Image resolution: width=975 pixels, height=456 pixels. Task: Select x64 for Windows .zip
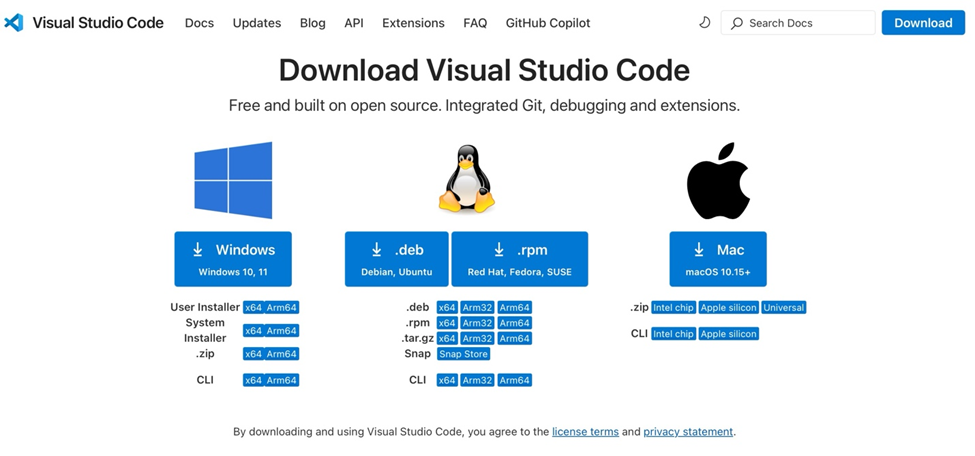pyautogui.click(x=254, y=353)
